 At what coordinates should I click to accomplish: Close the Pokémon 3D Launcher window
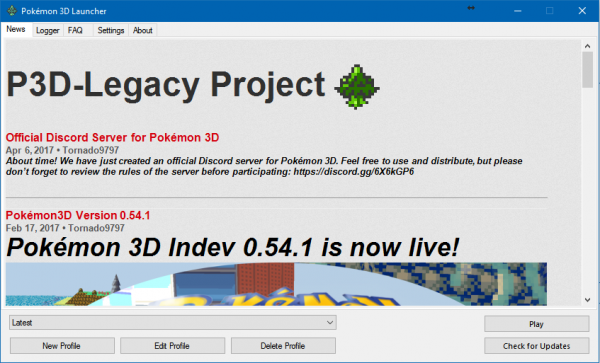tap(582, 11)
